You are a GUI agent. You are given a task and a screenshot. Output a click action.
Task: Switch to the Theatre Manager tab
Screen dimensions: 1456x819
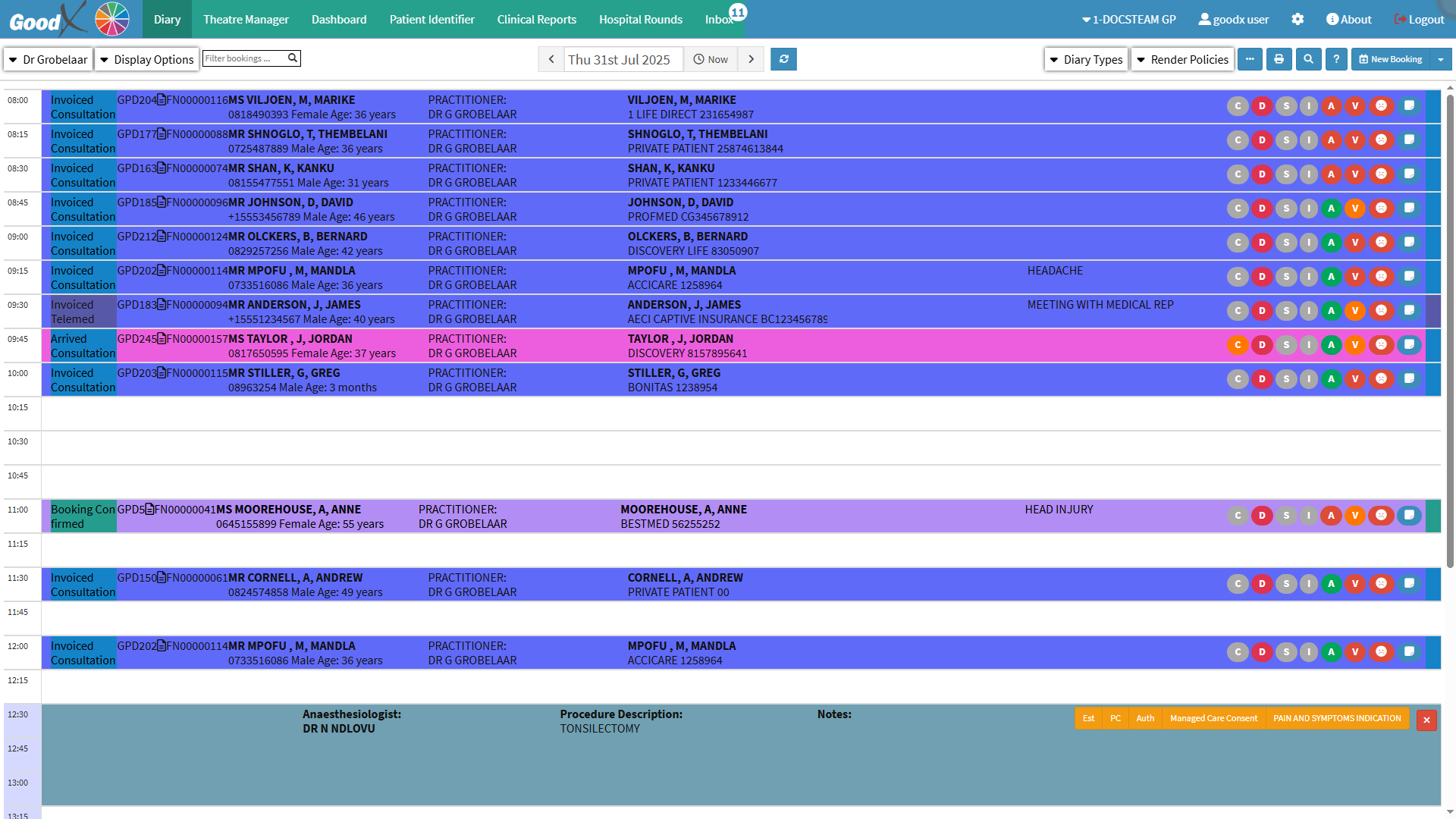tap(246, 19)
